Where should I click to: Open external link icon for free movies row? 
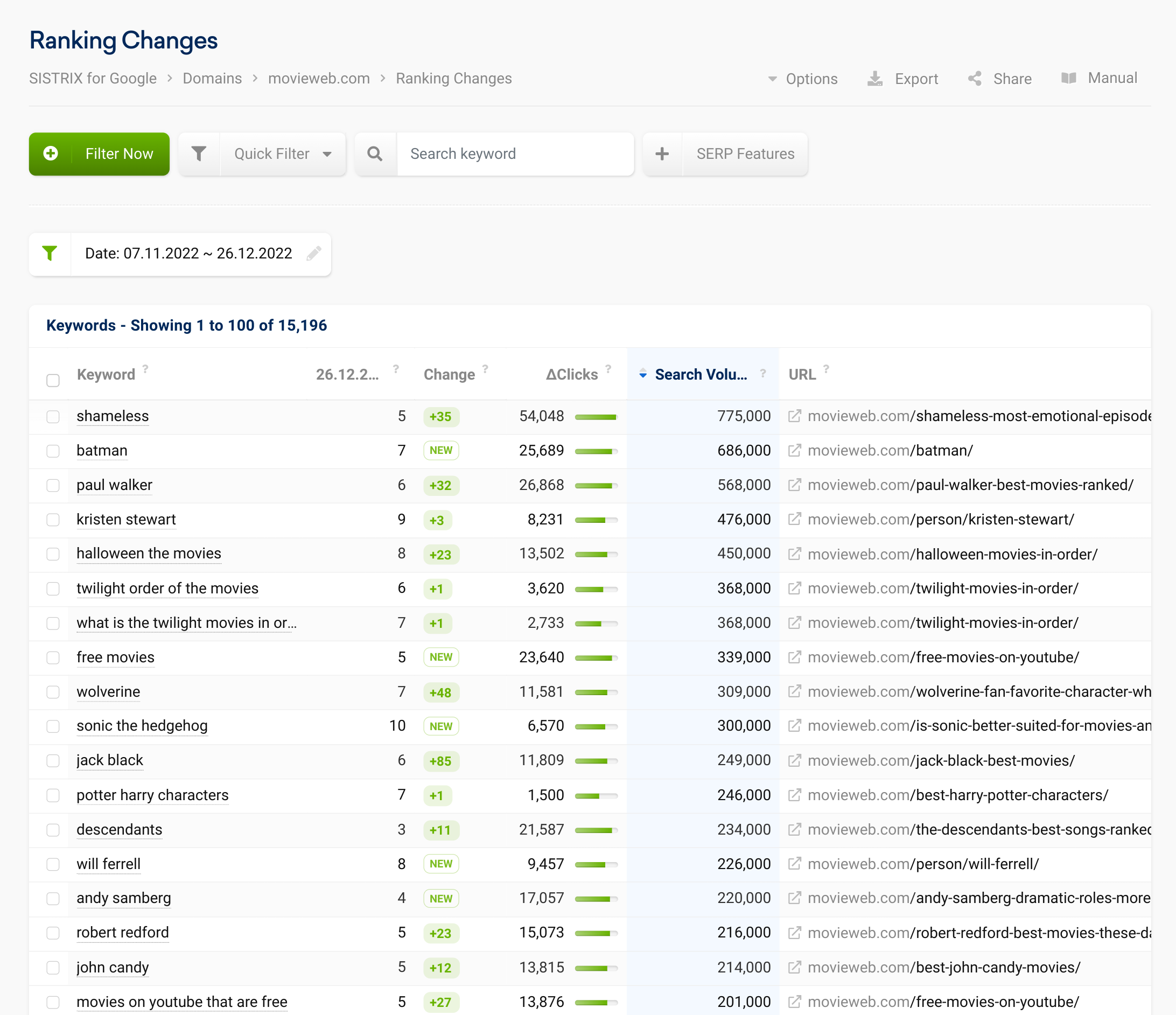795,657
